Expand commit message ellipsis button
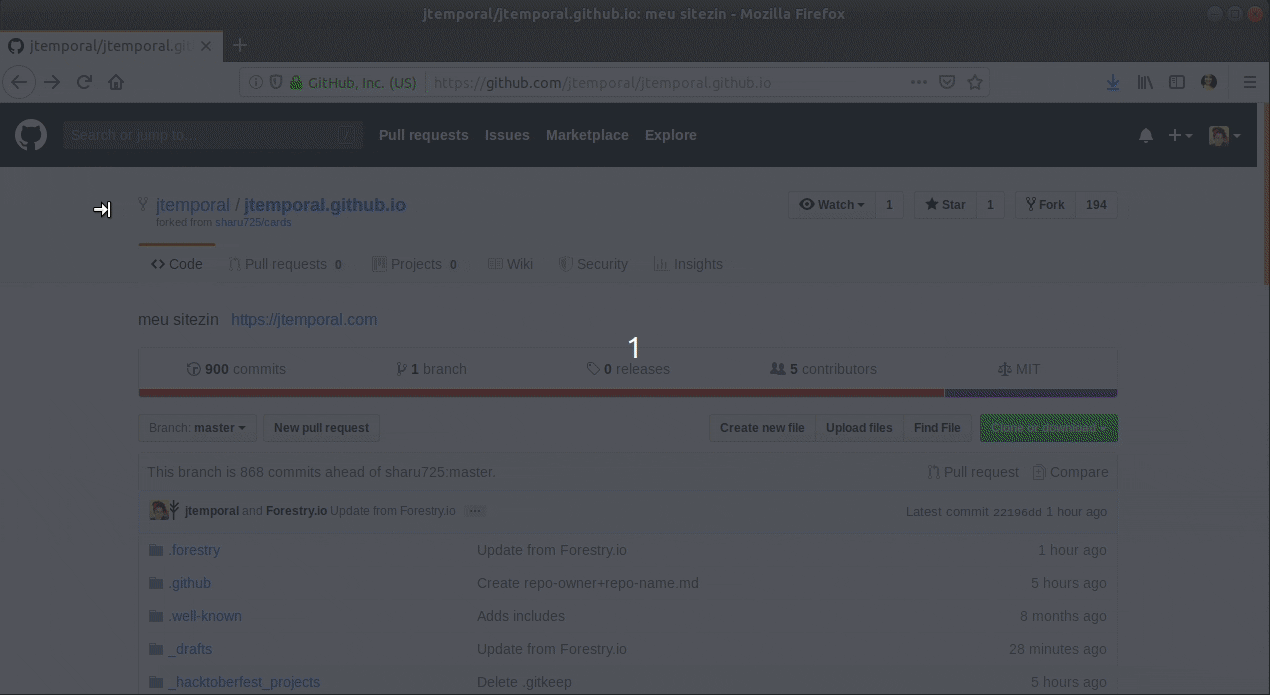Screen dimensions: 1270x695 (475, 511)
